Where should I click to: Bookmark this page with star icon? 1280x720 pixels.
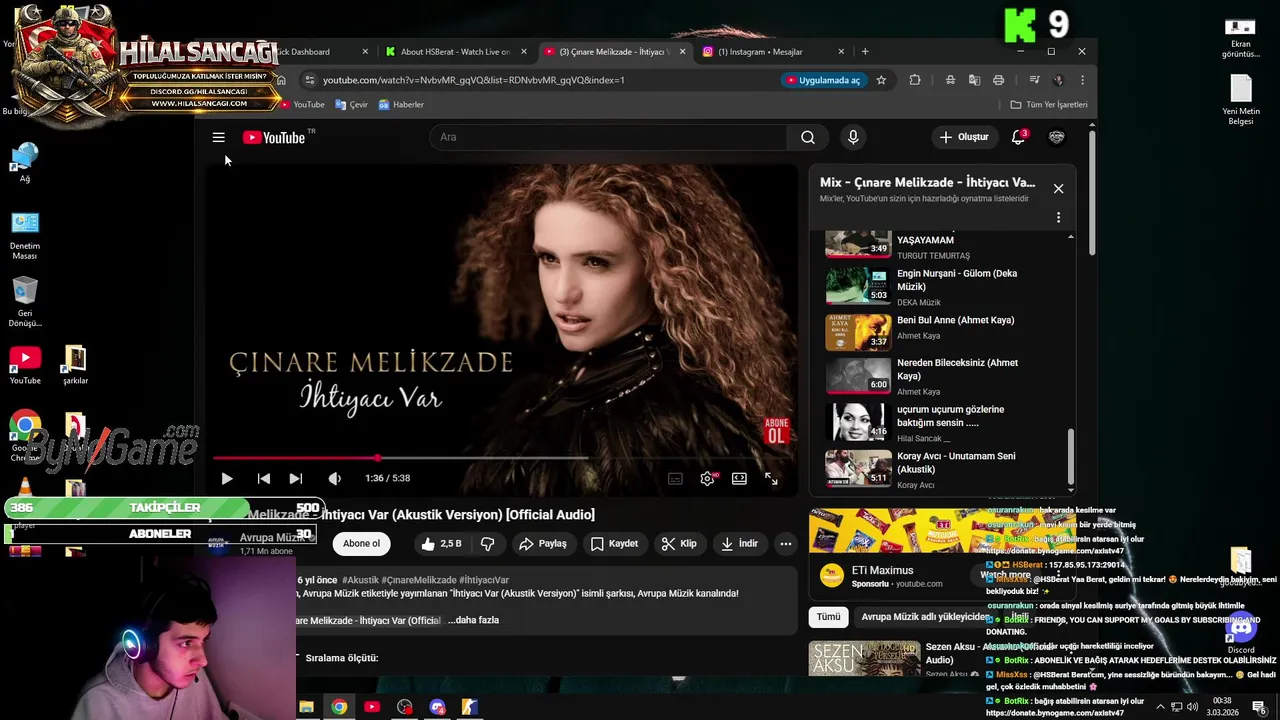[x=881, y=80]
